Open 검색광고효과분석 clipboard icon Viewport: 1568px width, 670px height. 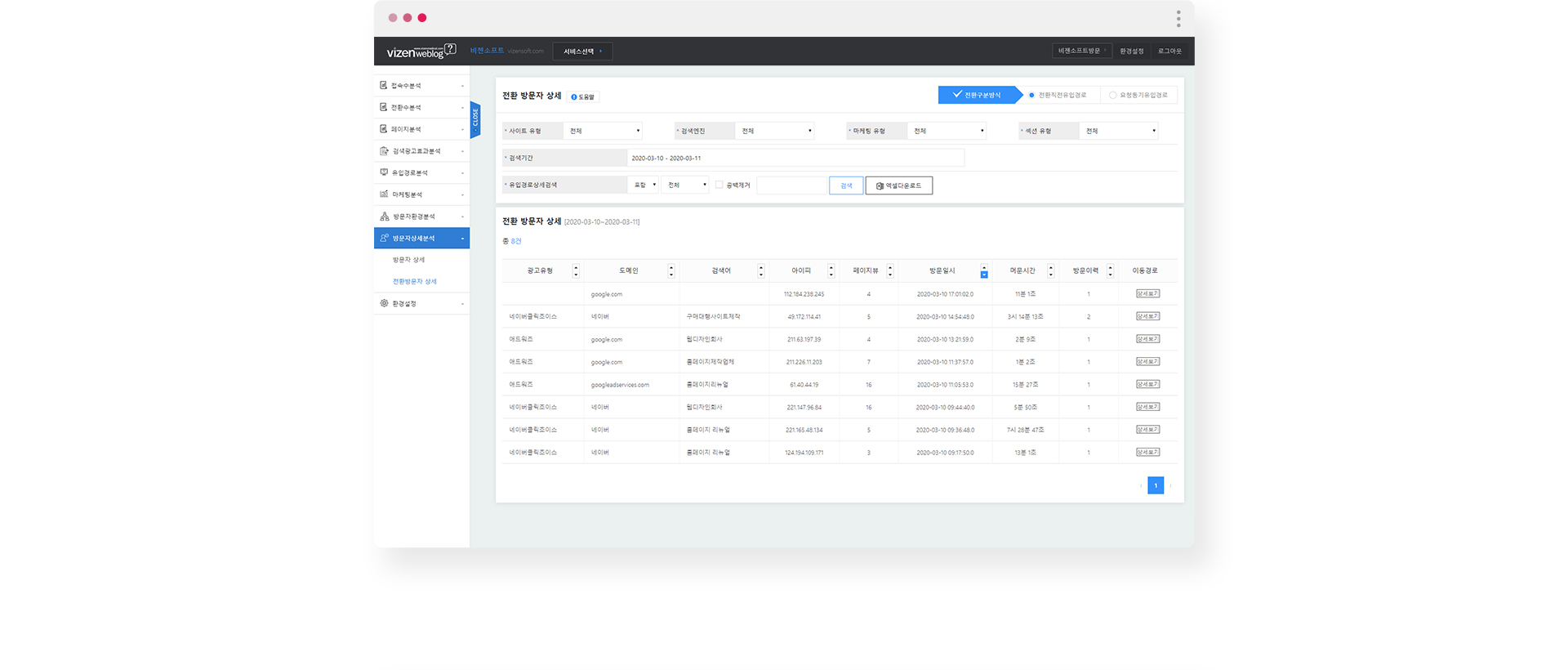(384, 150)
